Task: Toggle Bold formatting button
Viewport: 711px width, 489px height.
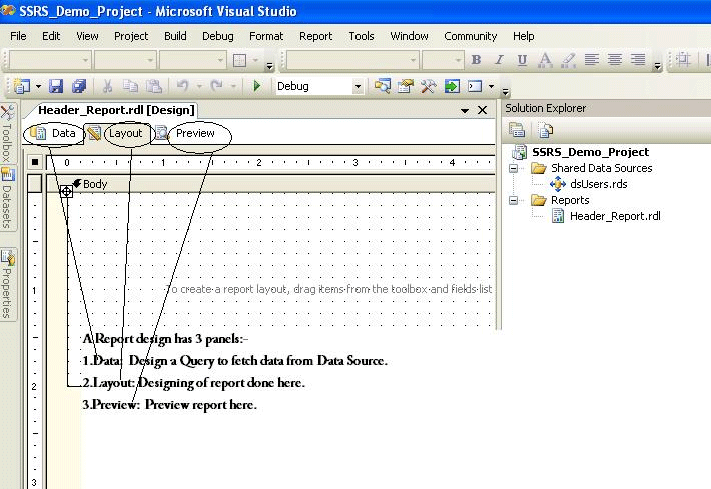Action: pyautogui.click(x=476, y=59)
